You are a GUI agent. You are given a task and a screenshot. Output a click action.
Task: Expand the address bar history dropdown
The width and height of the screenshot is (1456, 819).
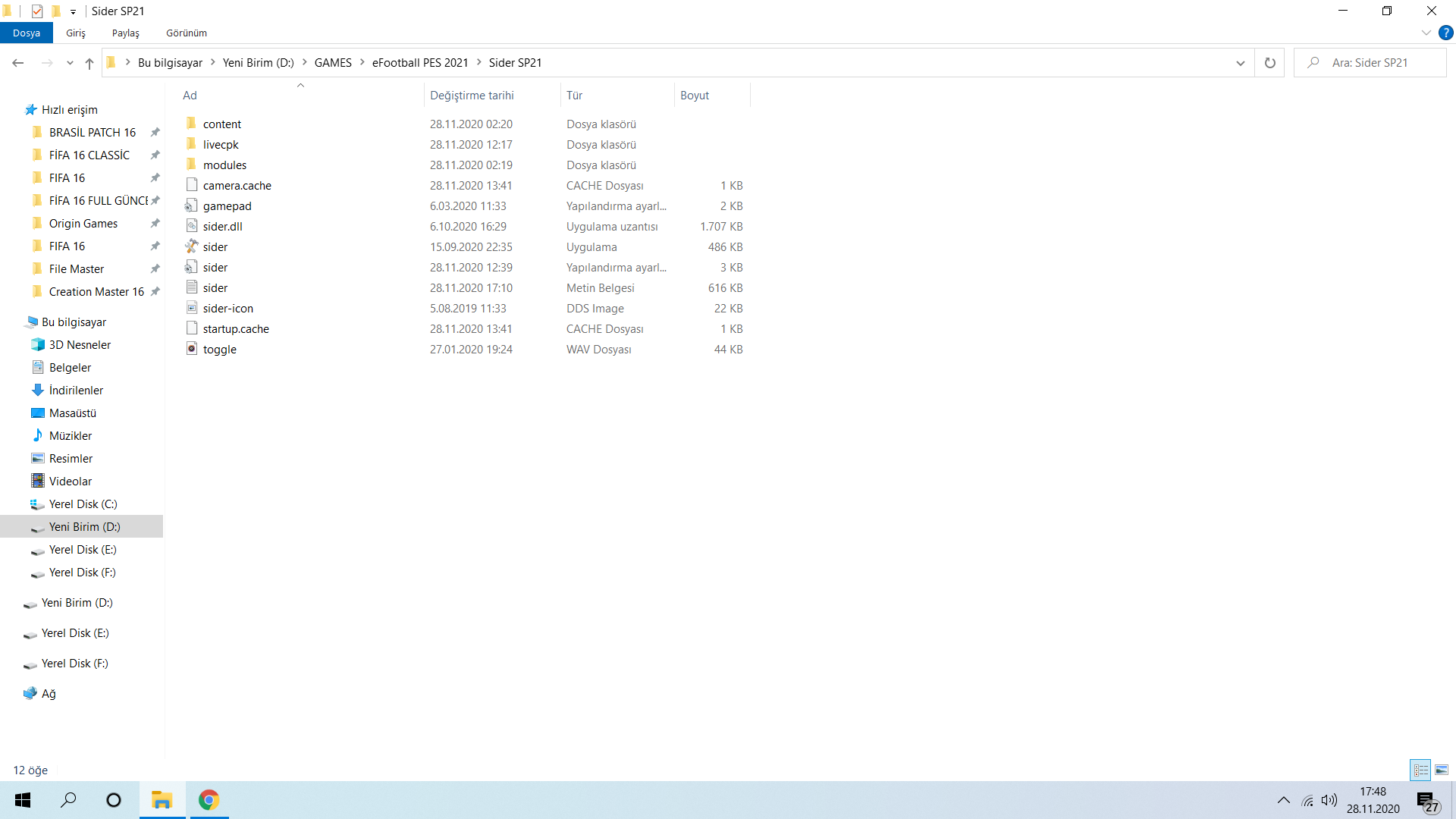point(1240,63)
